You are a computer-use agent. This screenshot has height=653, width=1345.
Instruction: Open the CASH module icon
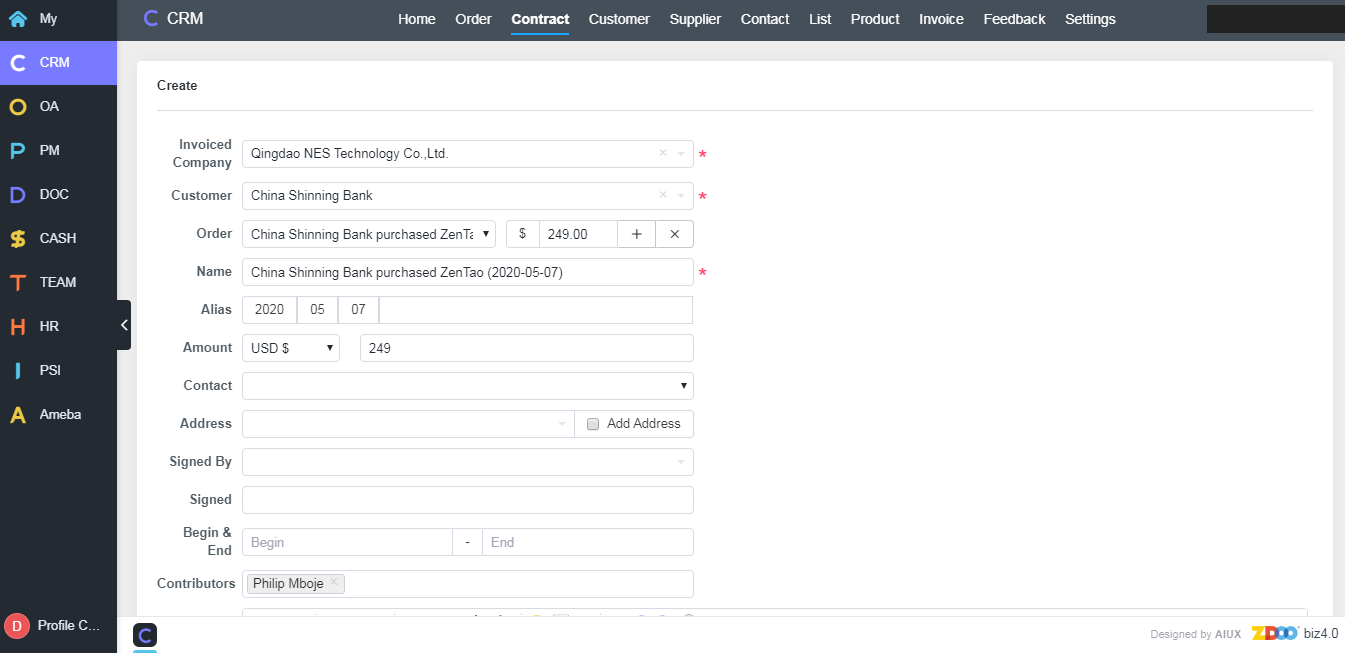click(18, 239)
